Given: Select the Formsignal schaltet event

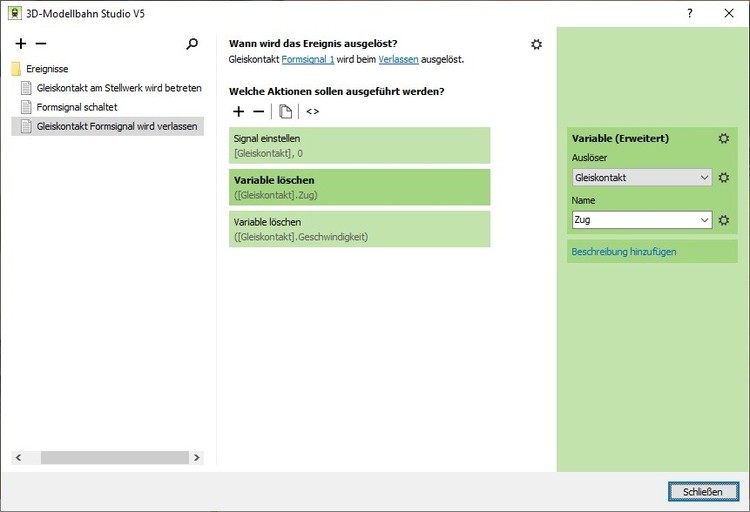Looking at the screenshot, I should [76, 107].
